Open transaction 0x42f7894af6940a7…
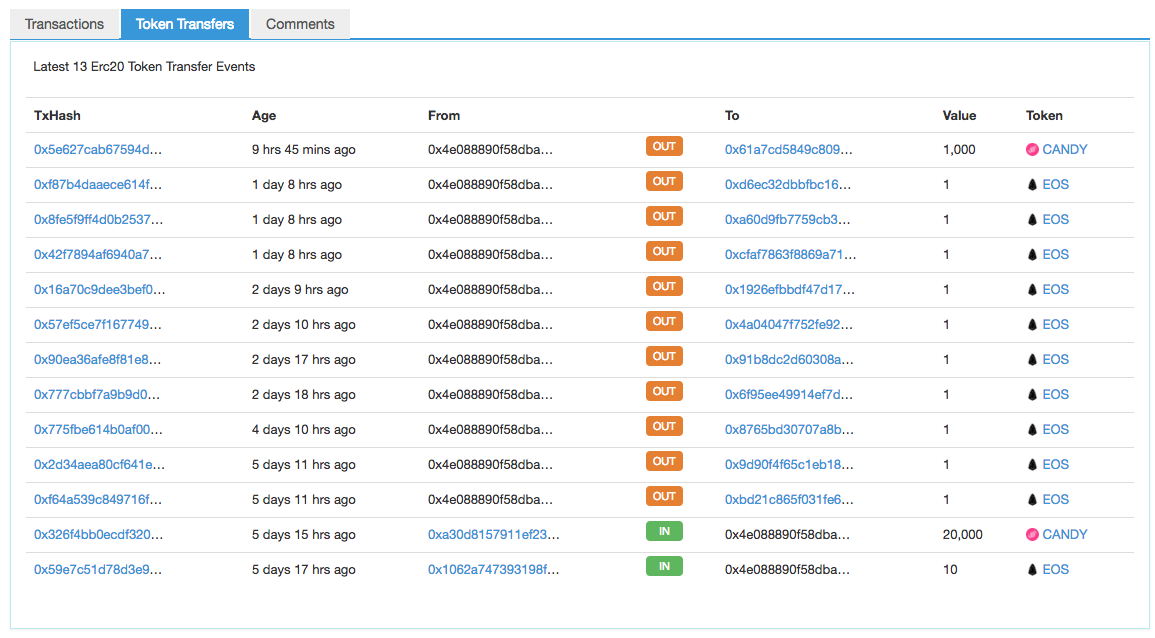Viewport: 1155px width, 638px height. [x=98, y=255]
